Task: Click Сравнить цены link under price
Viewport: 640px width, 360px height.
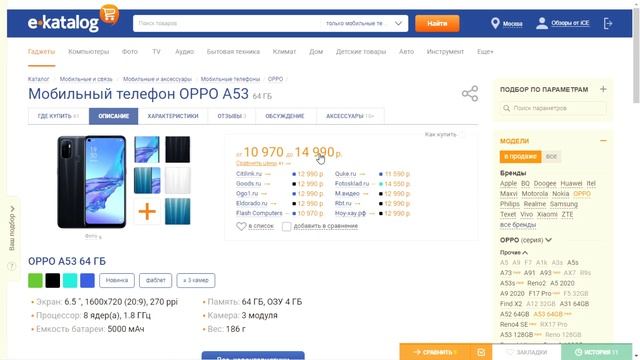Action: point(256,163)
